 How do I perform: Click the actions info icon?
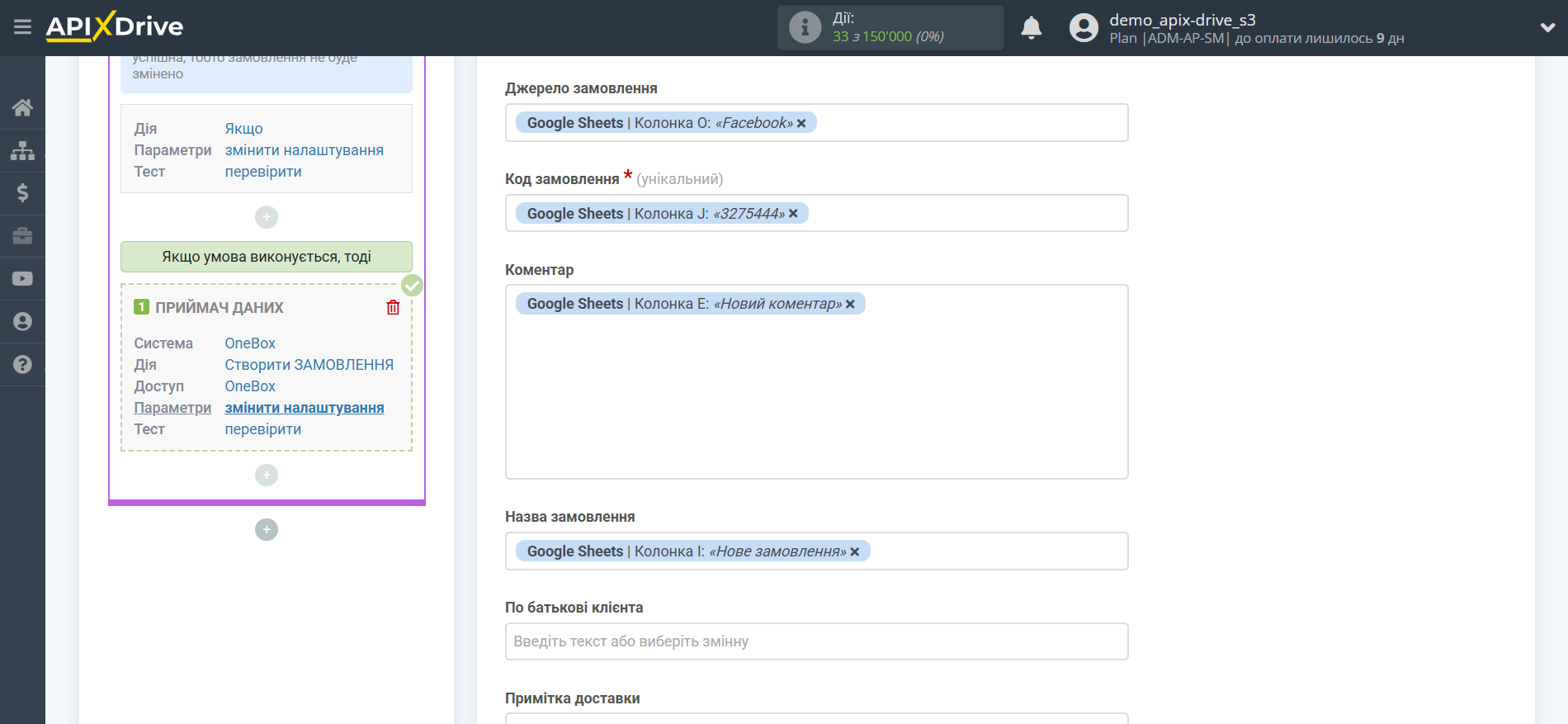(805, 27)
